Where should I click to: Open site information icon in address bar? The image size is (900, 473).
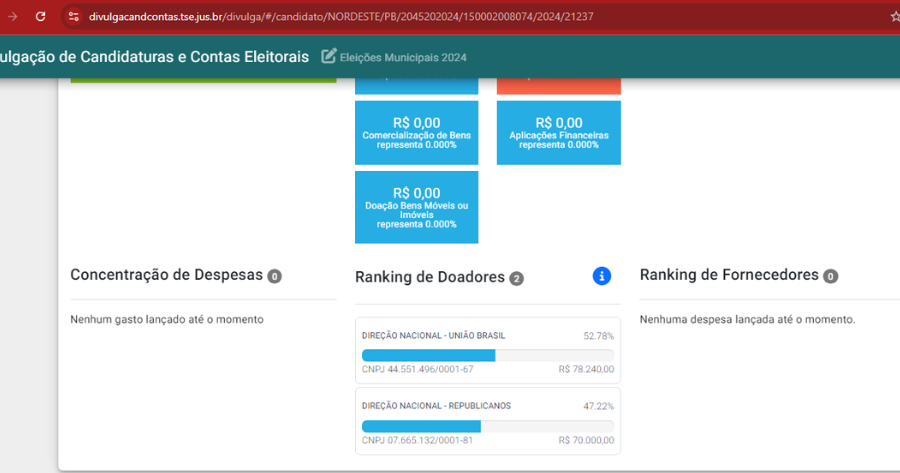[x=73, y=16]
